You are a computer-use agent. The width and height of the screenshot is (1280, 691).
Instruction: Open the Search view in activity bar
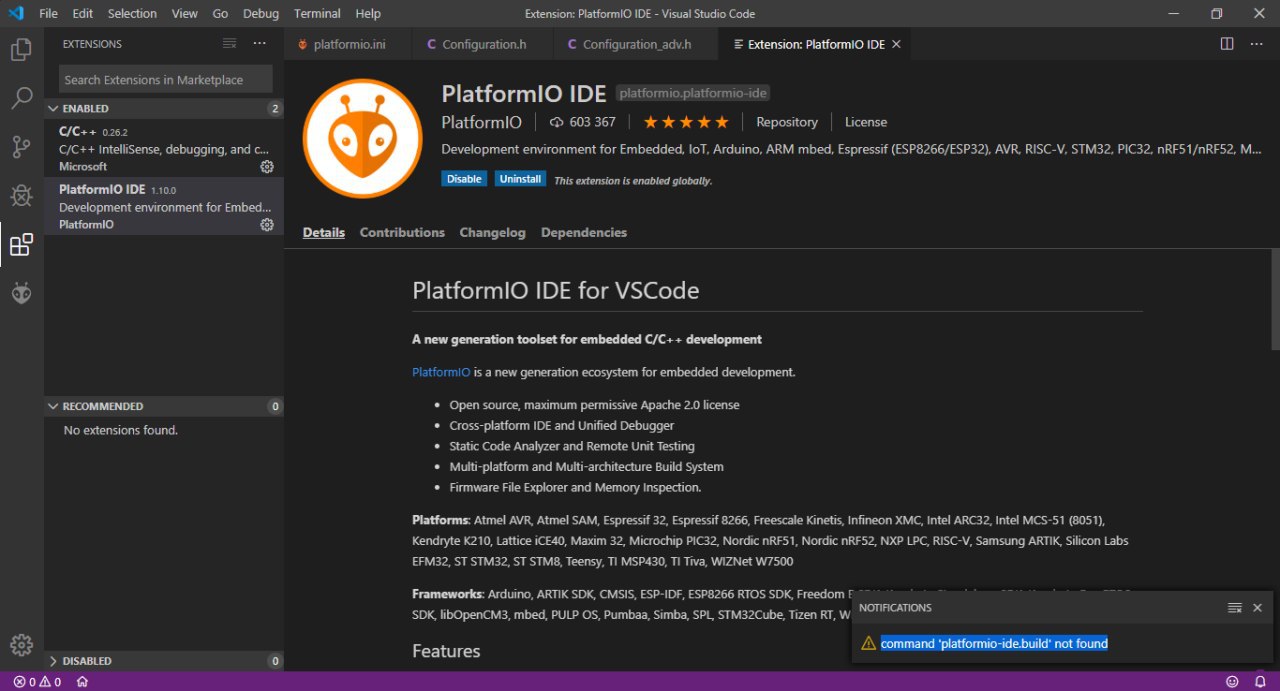pos(21,98)
